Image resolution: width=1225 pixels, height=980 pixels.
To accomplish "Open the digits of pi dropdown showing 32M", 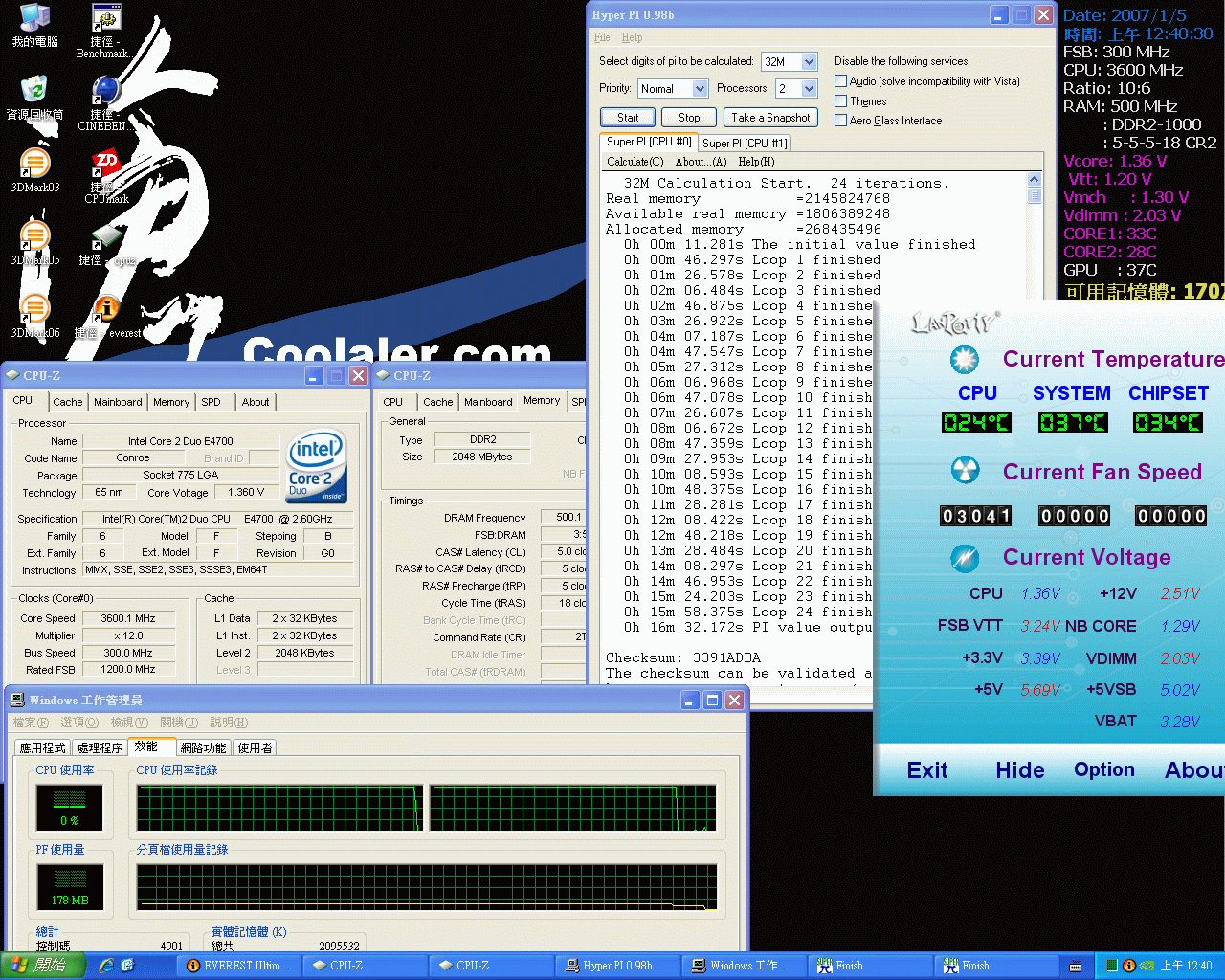I will [790, 61].
